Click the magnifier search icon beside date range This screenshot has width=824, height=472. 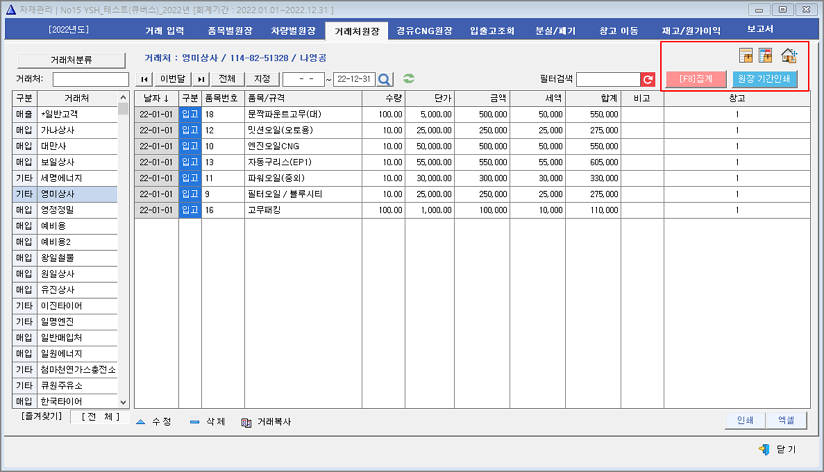384,79
